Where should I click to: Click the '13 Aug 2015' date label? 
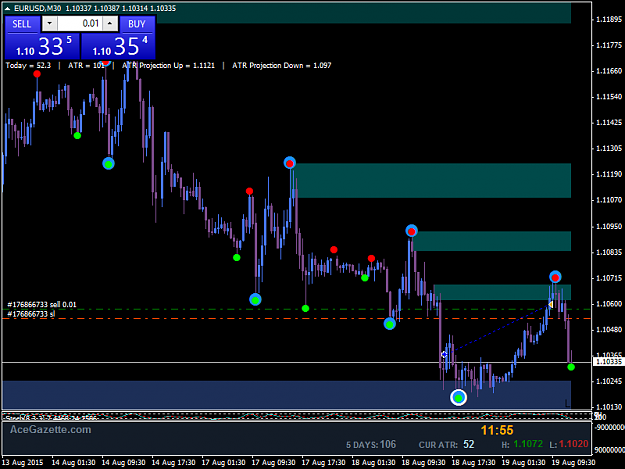(x=22, y=463)
